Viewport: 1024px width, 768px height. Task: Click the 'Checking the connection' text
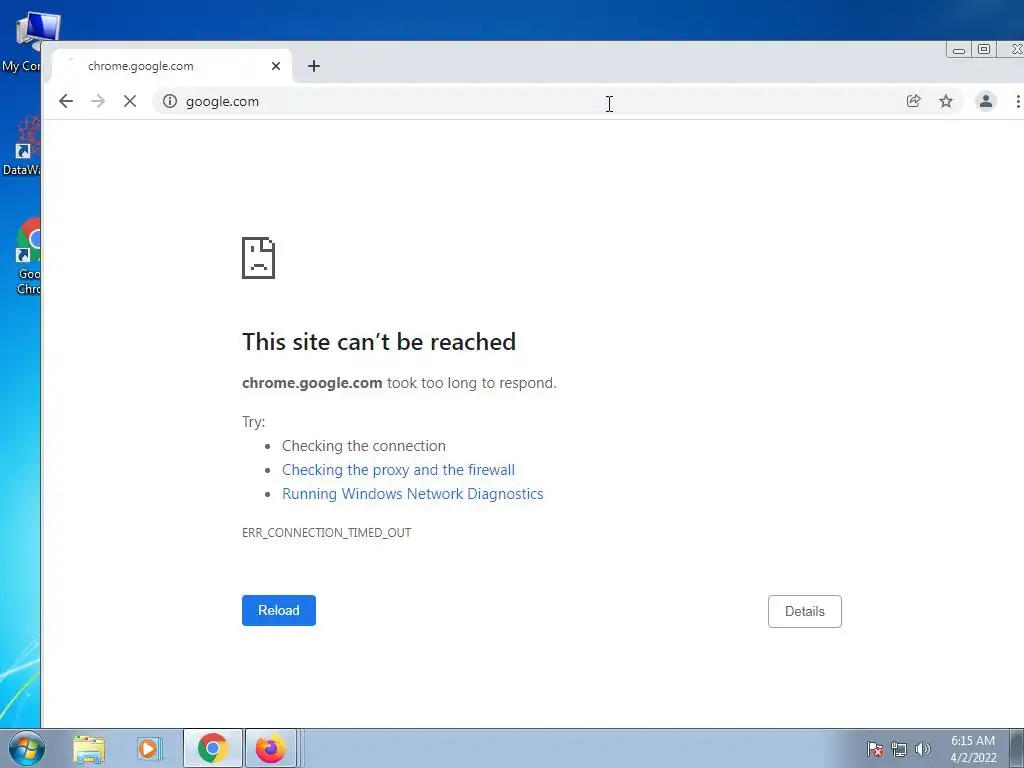364,445
